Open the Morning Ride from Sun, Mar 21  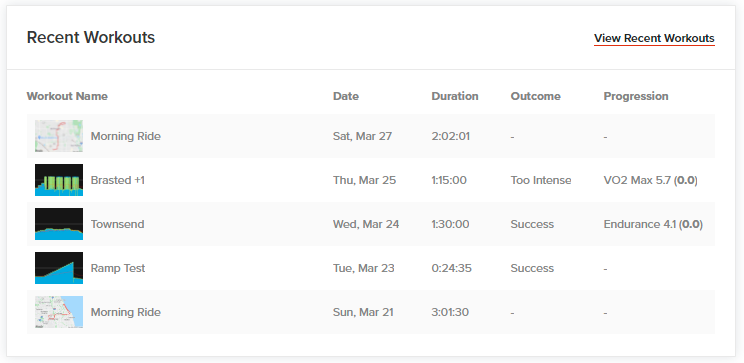click(126, 312)
